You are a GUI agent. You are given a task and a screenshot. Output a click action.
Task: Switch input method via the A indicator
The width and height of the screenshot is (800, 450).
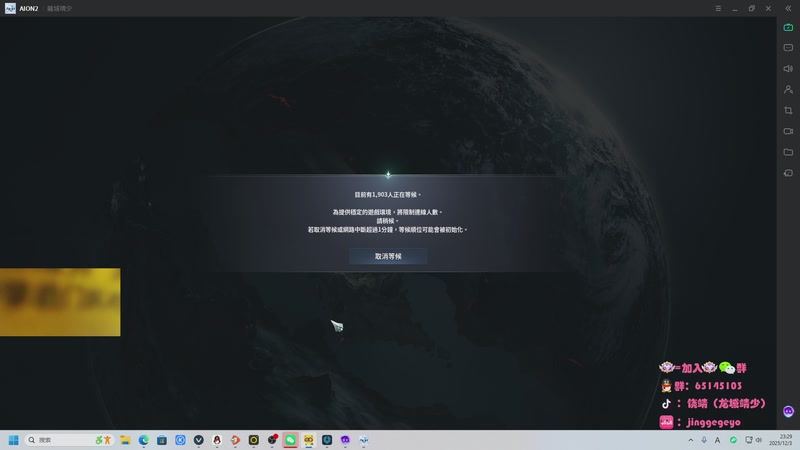pos(717,440)
